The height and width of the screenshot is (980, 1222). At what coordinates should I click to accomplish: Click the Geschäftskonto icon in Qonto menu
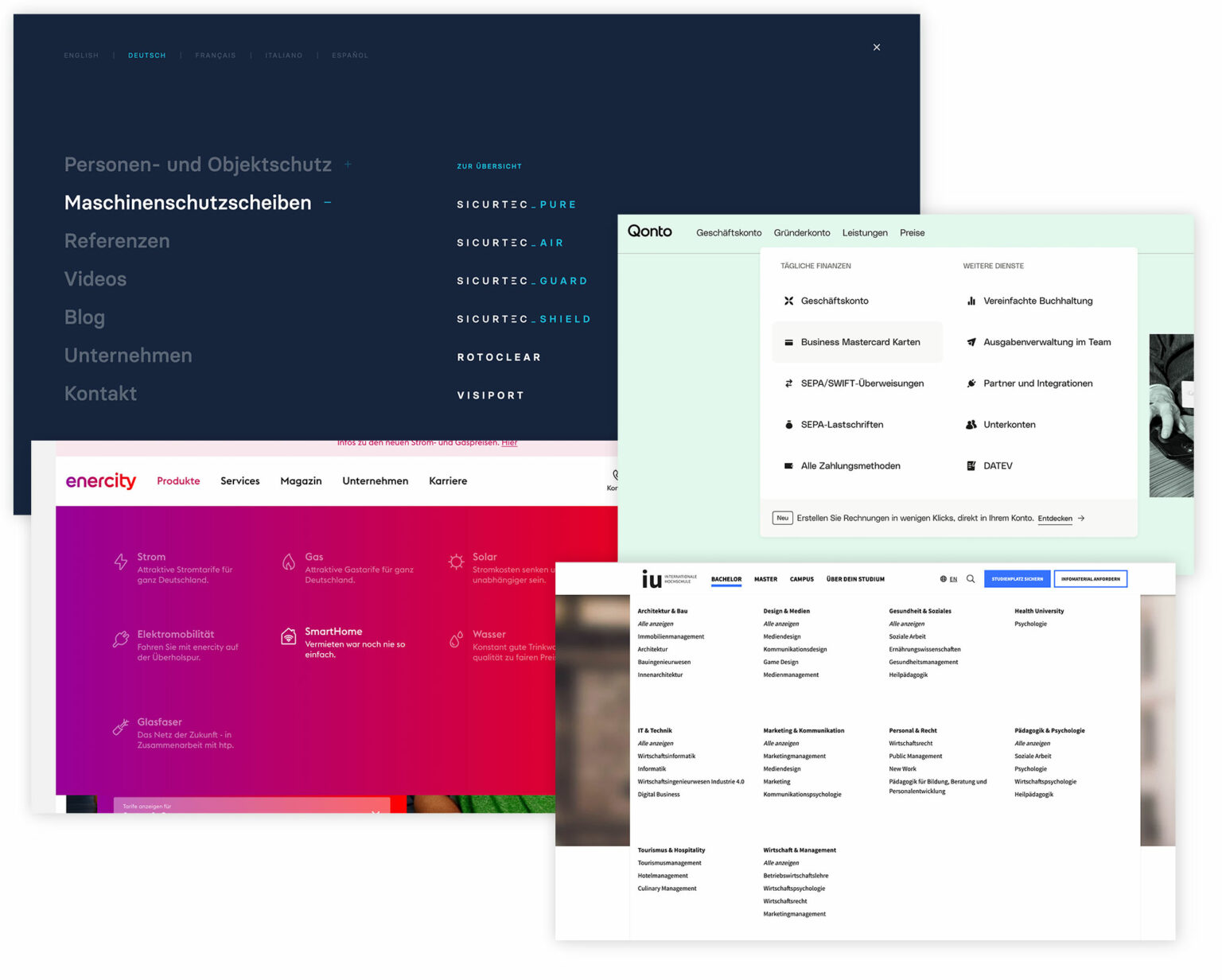tap(788, 301)
